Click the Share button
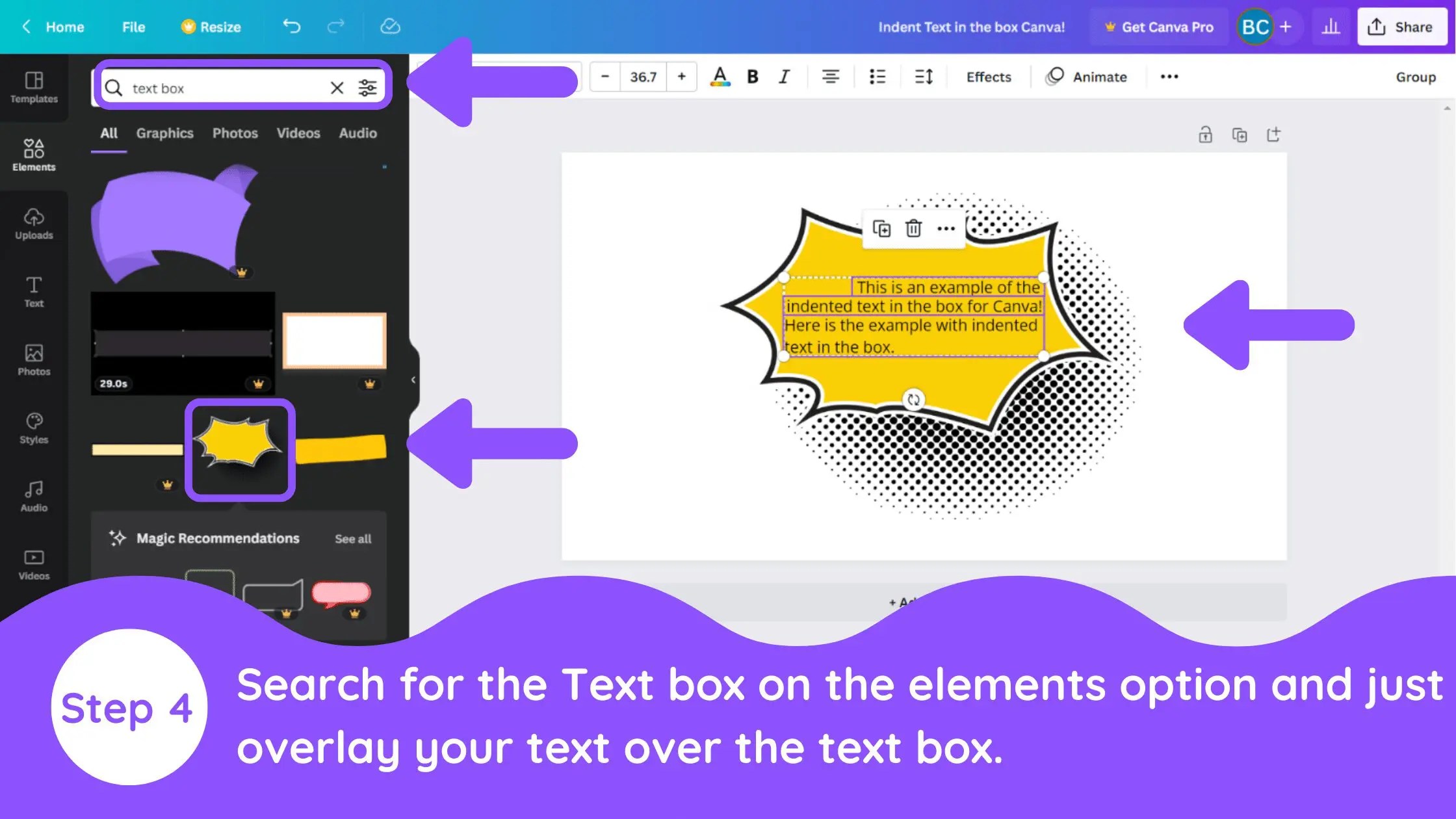1456x819 pixels. pyautogui.click(x=1401, y=27)
